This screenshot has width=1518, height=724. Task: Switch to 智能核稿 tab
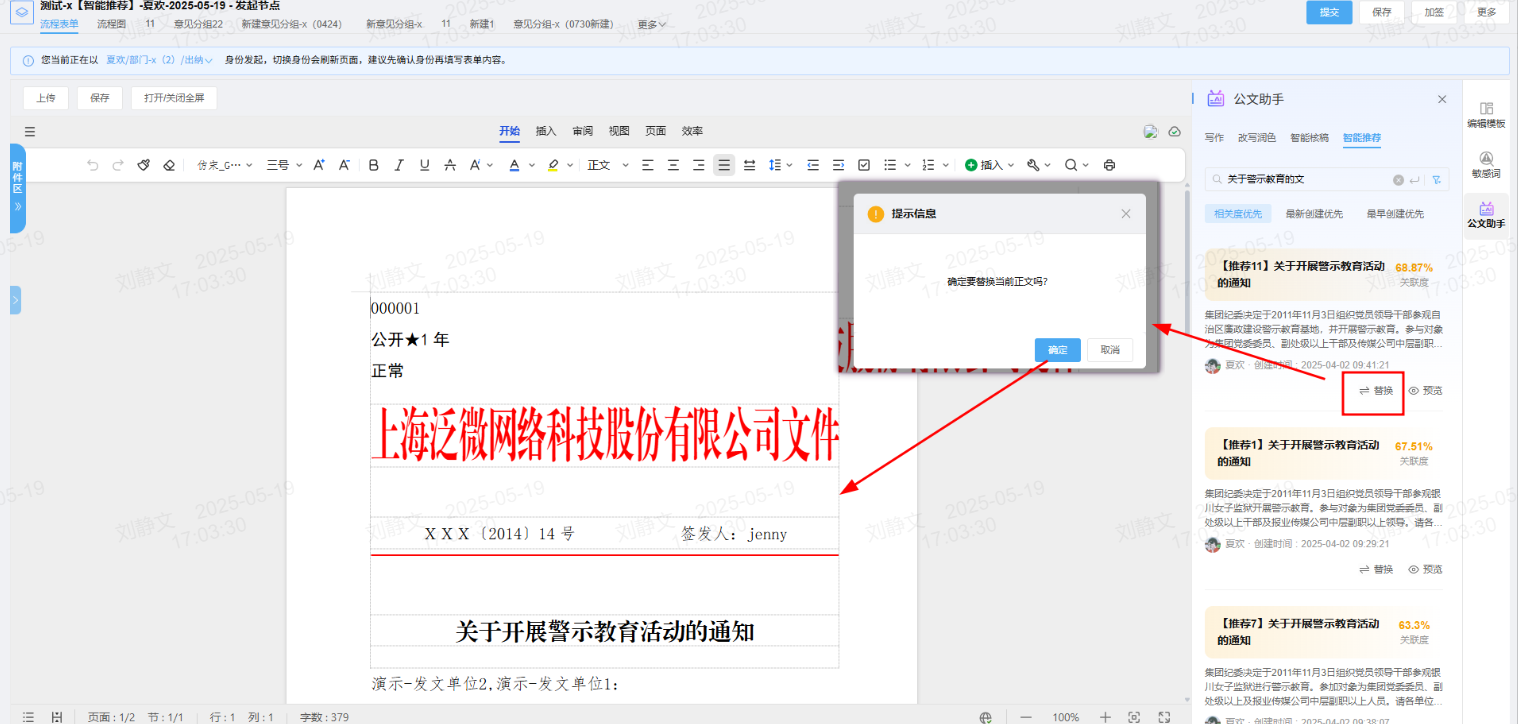click(1309, 138)
